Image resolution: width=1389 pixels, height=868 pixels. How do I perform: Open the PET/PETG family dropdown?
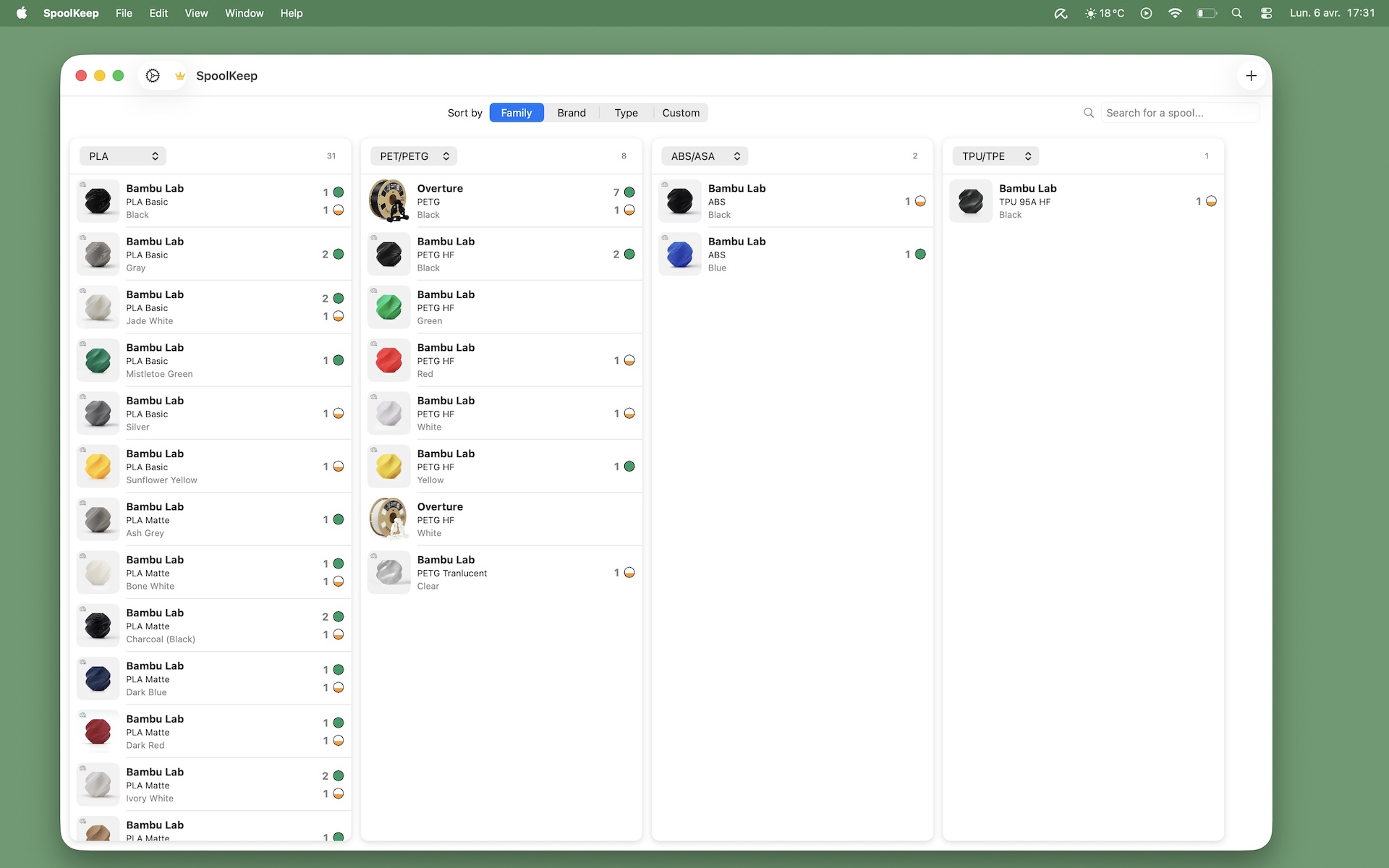[x=414, y=156]
